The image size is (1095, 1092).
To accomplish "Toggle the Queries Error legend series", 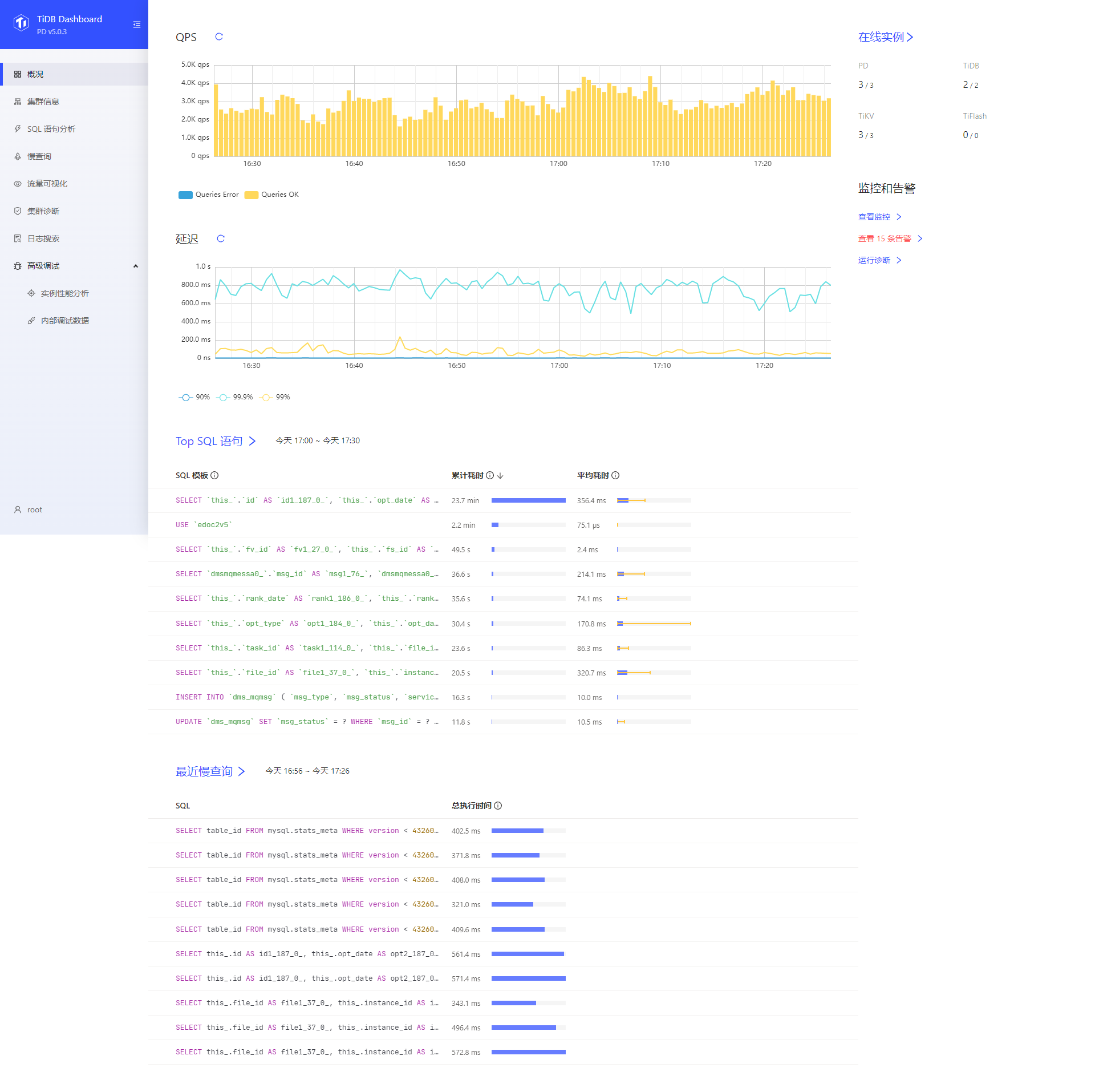I will tap(209, 195).
